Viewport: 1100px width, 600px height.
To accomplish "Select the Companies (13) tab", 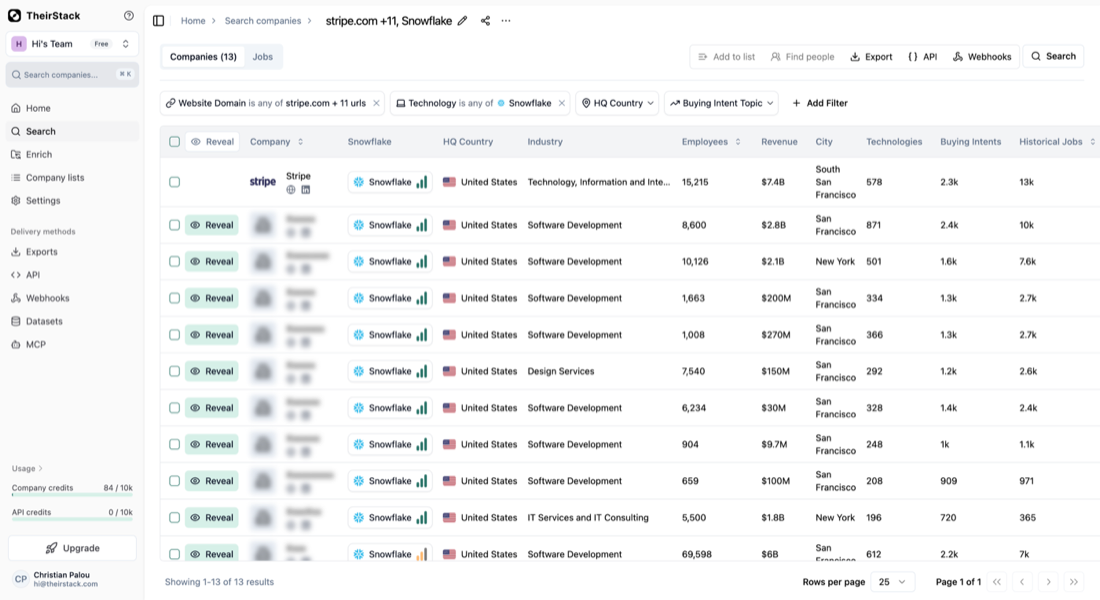I will 203,57.
